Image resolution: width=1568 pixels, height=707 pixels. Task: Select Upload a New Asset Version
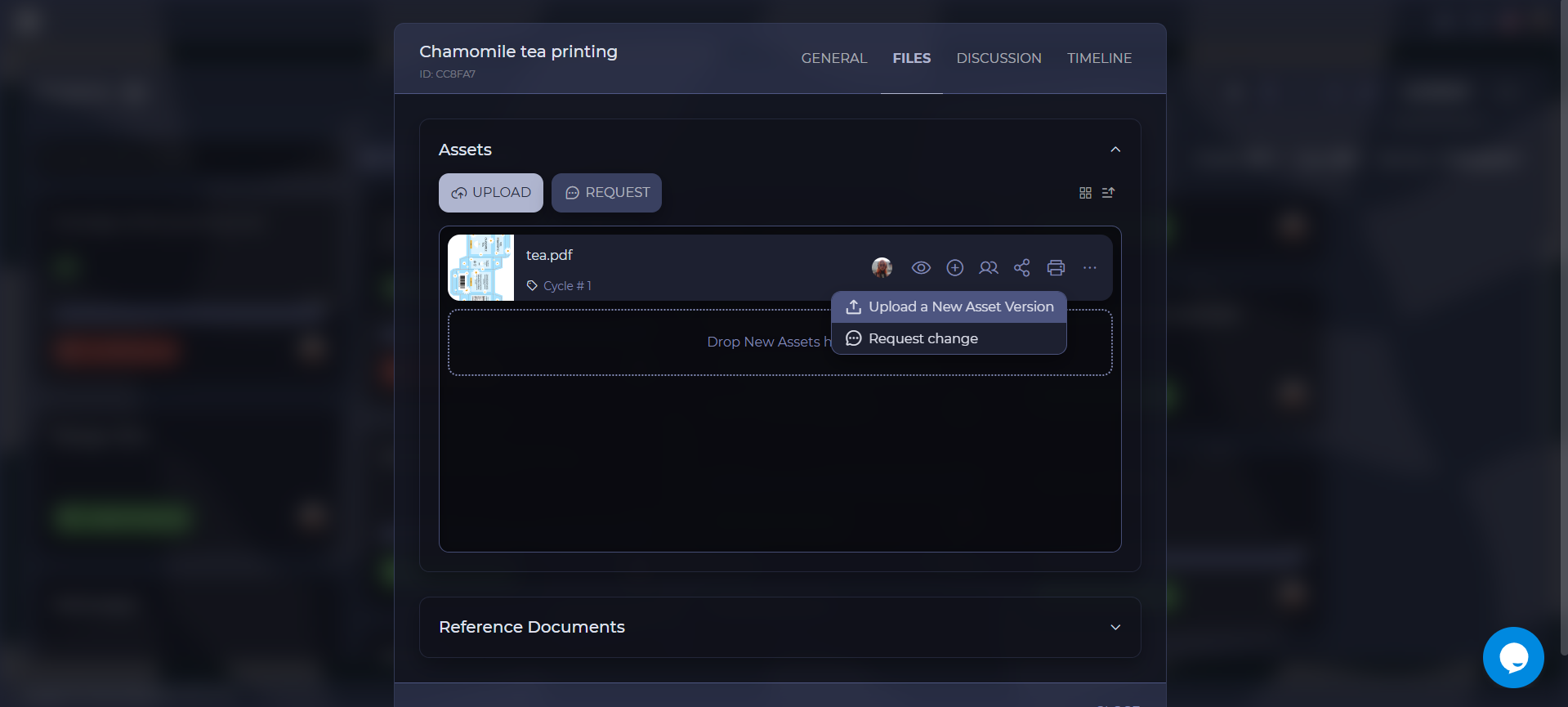949,307
